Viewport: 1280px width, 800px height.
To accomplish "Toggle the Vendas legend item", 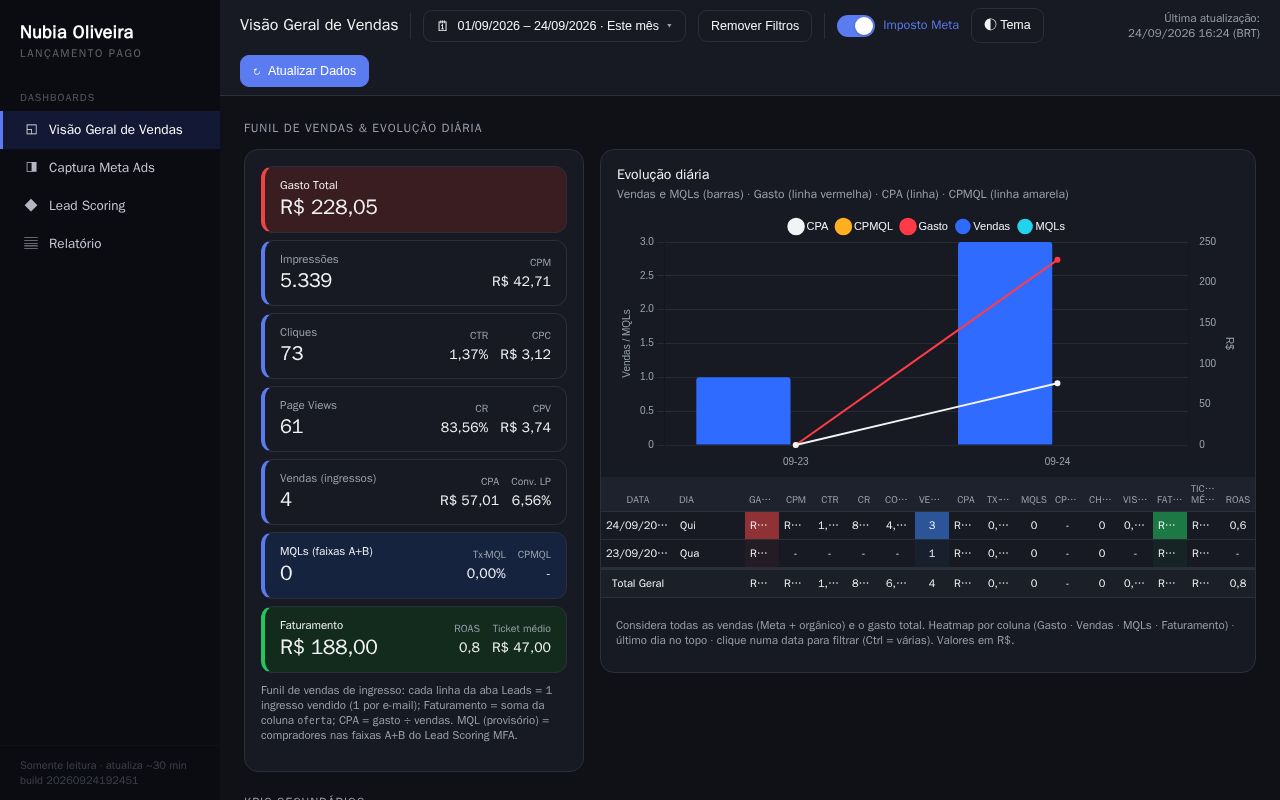I will [983, 227].
